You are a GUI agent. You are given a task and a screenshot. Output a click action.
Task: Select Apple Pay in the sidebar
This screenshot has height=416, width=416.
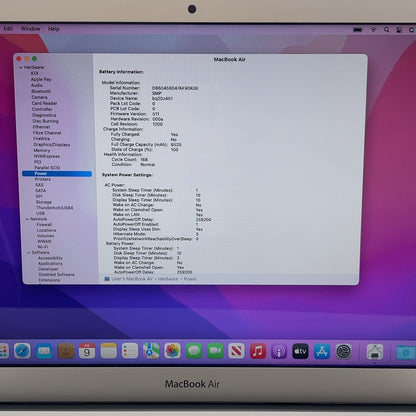[41, 79]
